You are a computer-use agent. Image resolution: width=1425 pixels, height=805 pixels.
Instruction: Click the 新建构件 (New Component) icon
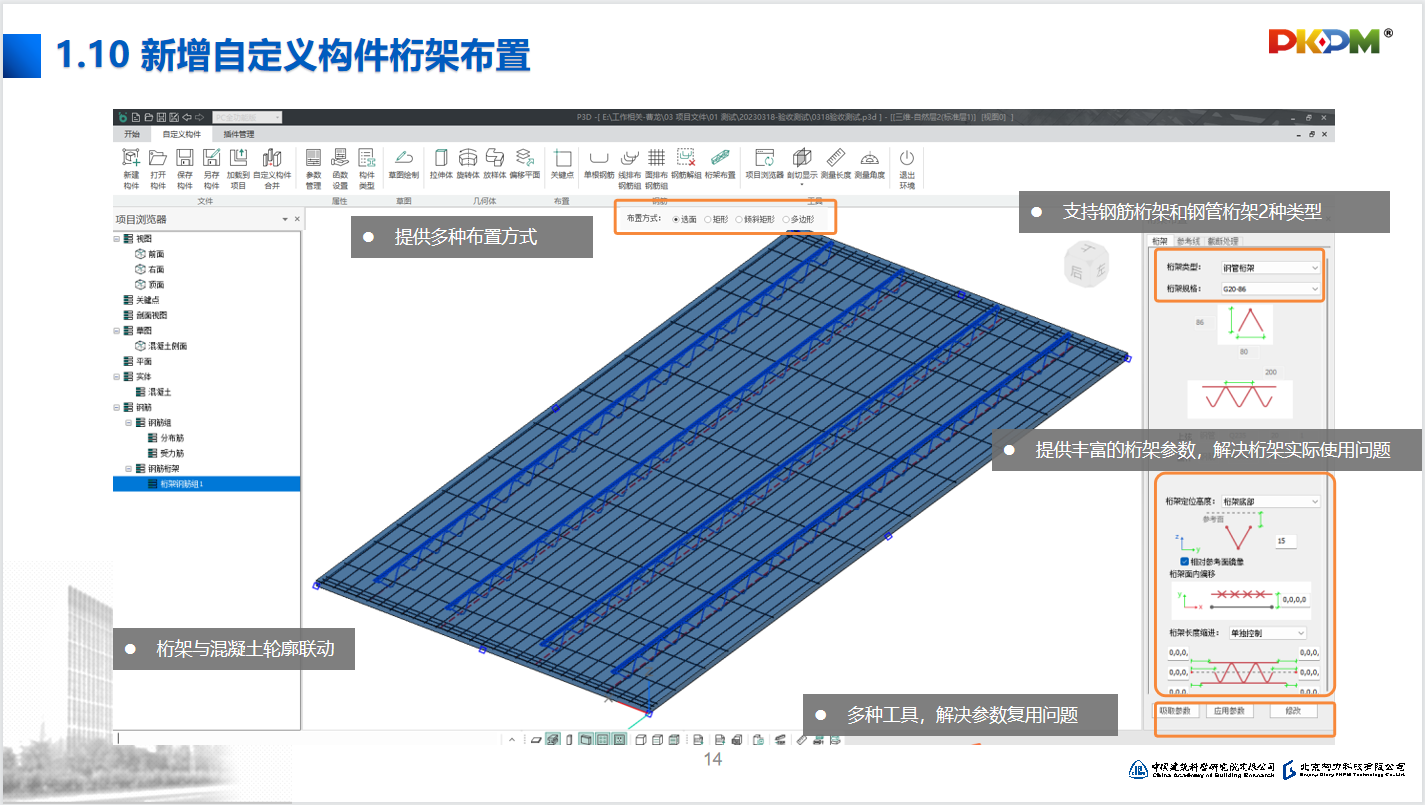pyautogui.click(x=131, y=157)
